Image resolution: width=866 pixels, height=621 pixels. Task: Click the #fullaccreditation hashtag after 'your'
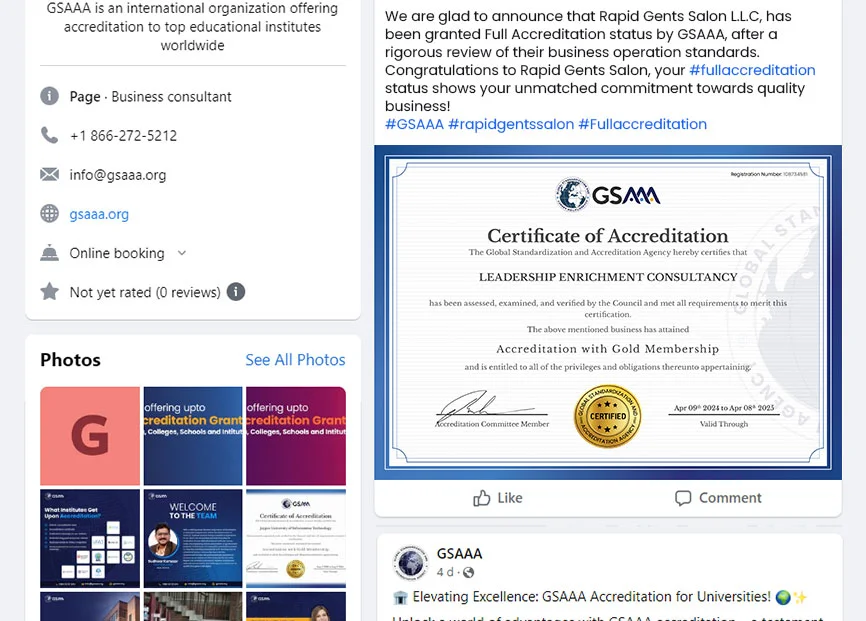(x=752, y=70)
